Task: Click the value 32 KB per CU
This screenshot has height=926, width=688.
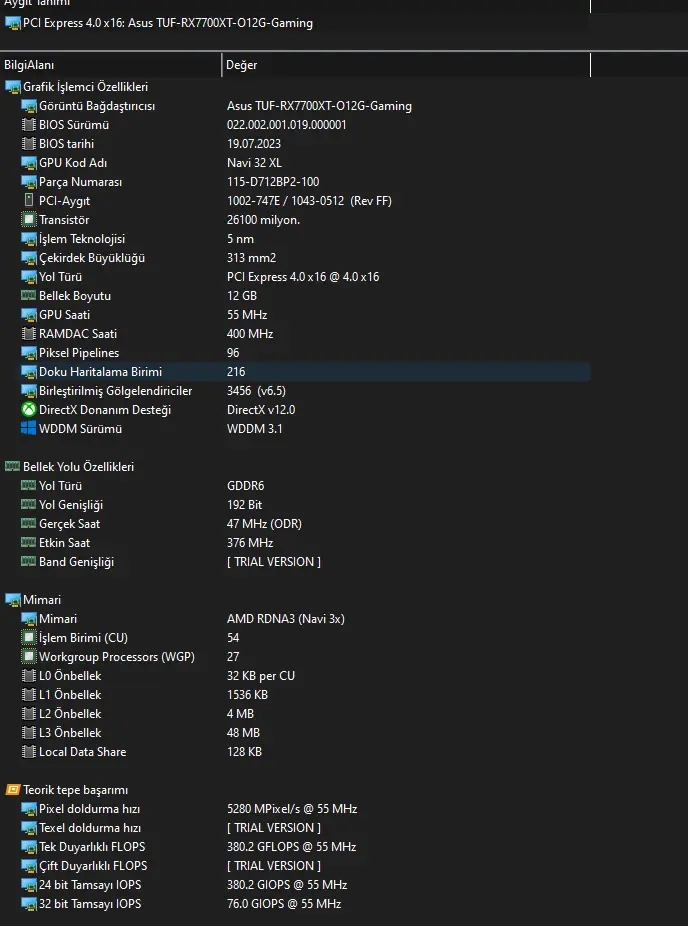Action: click(x=260, y=676)
